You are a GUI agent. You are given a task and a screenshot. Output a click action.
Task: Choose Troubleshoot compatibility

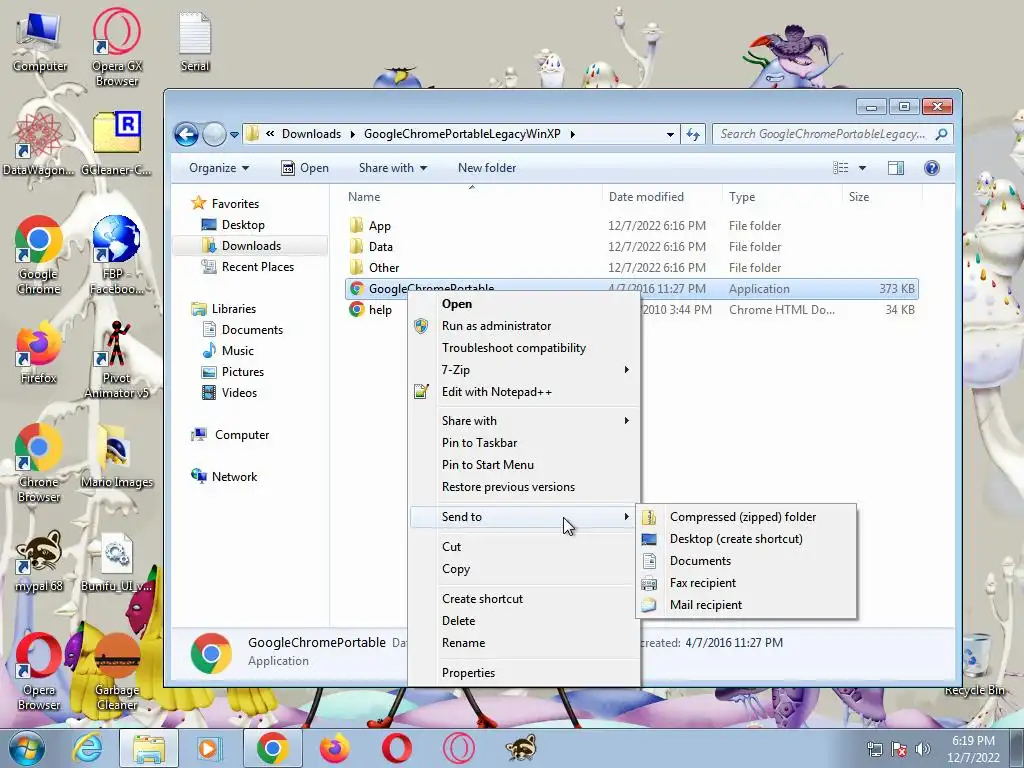click(x=524, y=348)
